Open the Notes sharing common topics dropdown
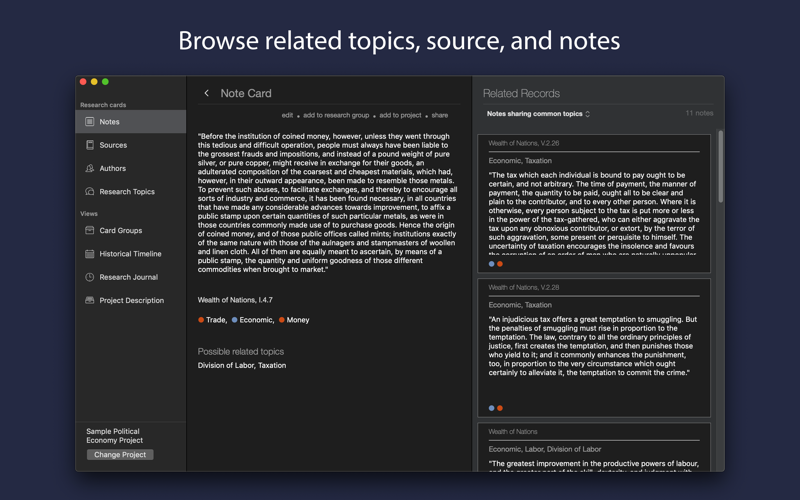 [538, 114]
